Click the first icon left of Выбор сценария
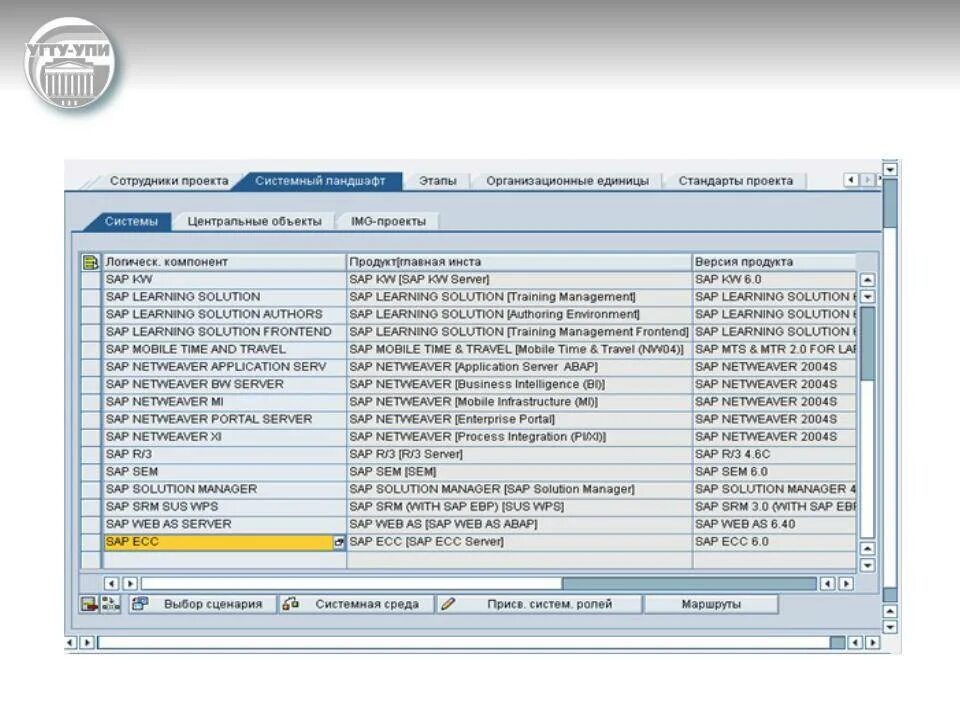Image resolution: width=960 pixels, height=720 pixels. tap(89, 605)
